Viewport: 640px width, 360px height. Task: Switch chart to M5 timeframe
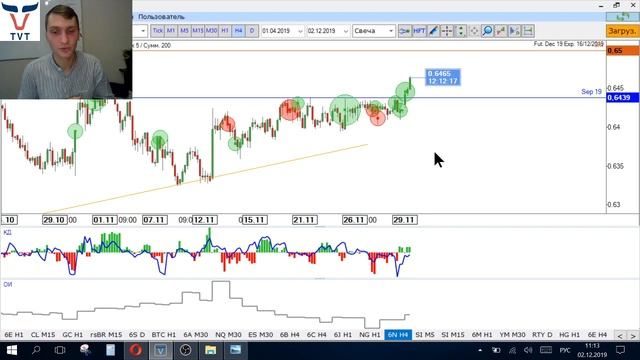click(x=184, y=31)
